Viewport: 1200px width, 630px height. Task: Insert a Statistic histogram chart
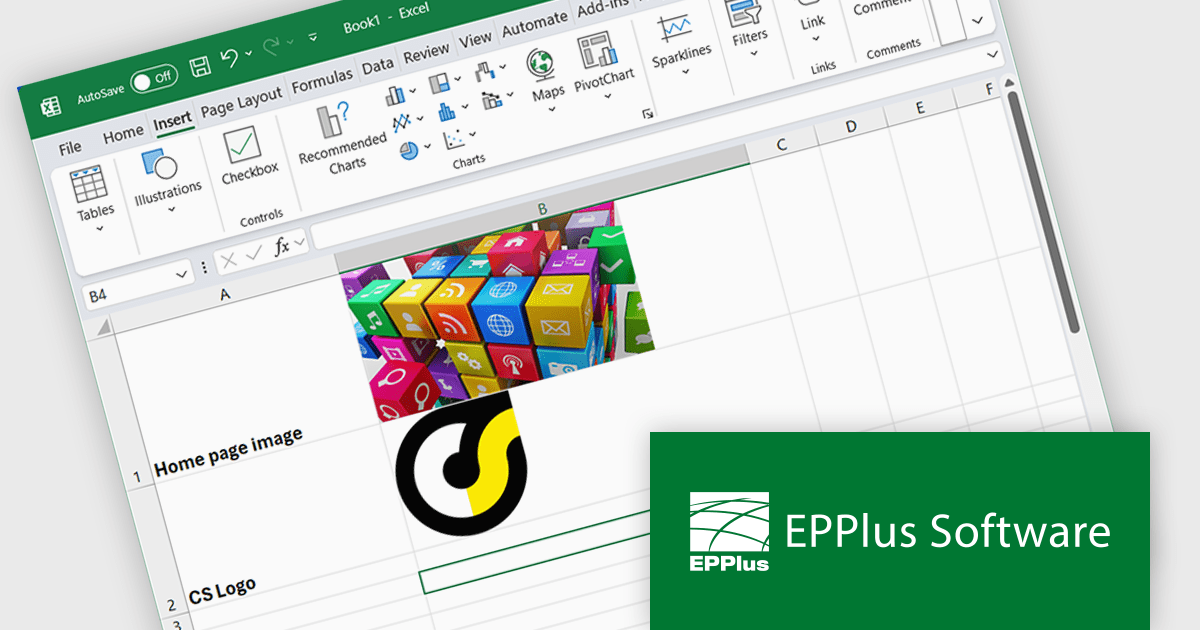click(447, 110)
